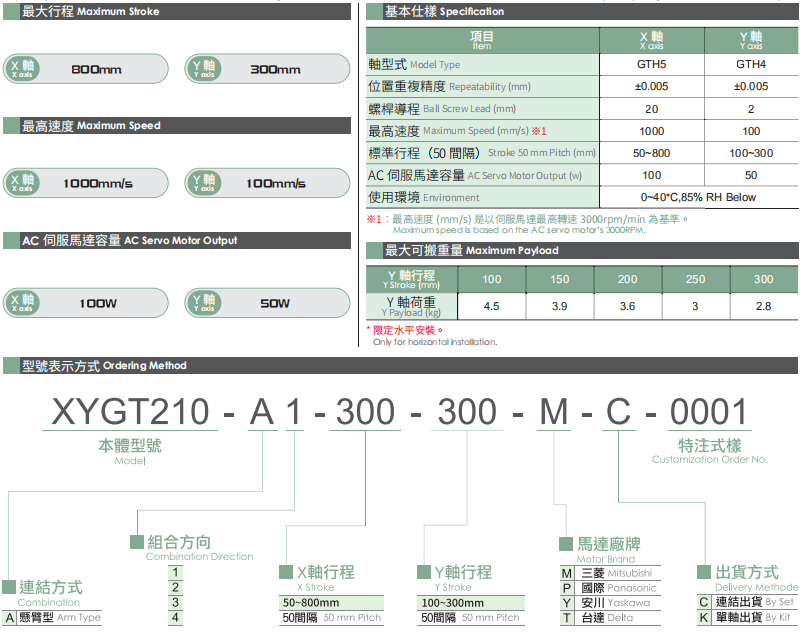This screenshot has width=802, height=633.
Task: Click the Maximum Payload section header
Action: tap(582, 250)
